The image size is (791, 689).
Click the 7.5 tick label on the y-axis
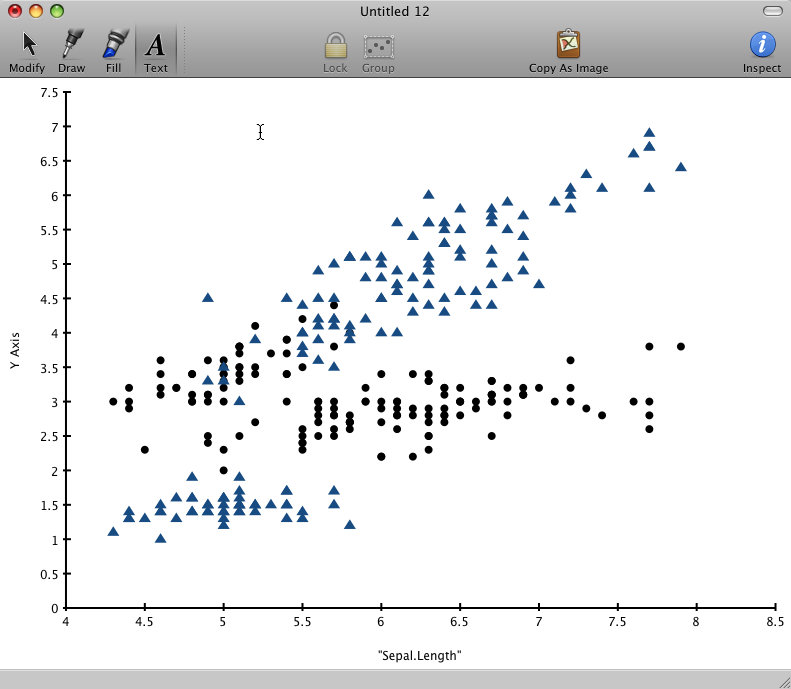(x=49, y=92)
